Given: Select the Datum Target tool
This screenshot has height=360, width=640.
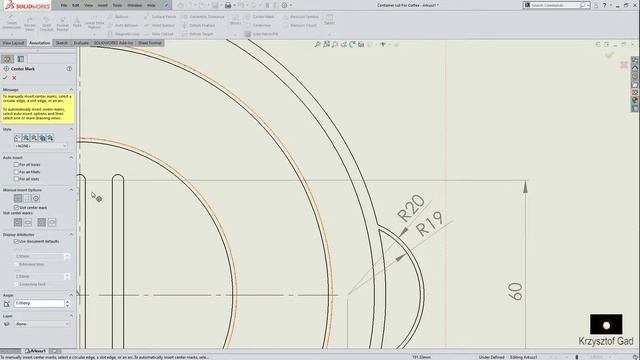Looking at the screenshot, I should point(198,34).
